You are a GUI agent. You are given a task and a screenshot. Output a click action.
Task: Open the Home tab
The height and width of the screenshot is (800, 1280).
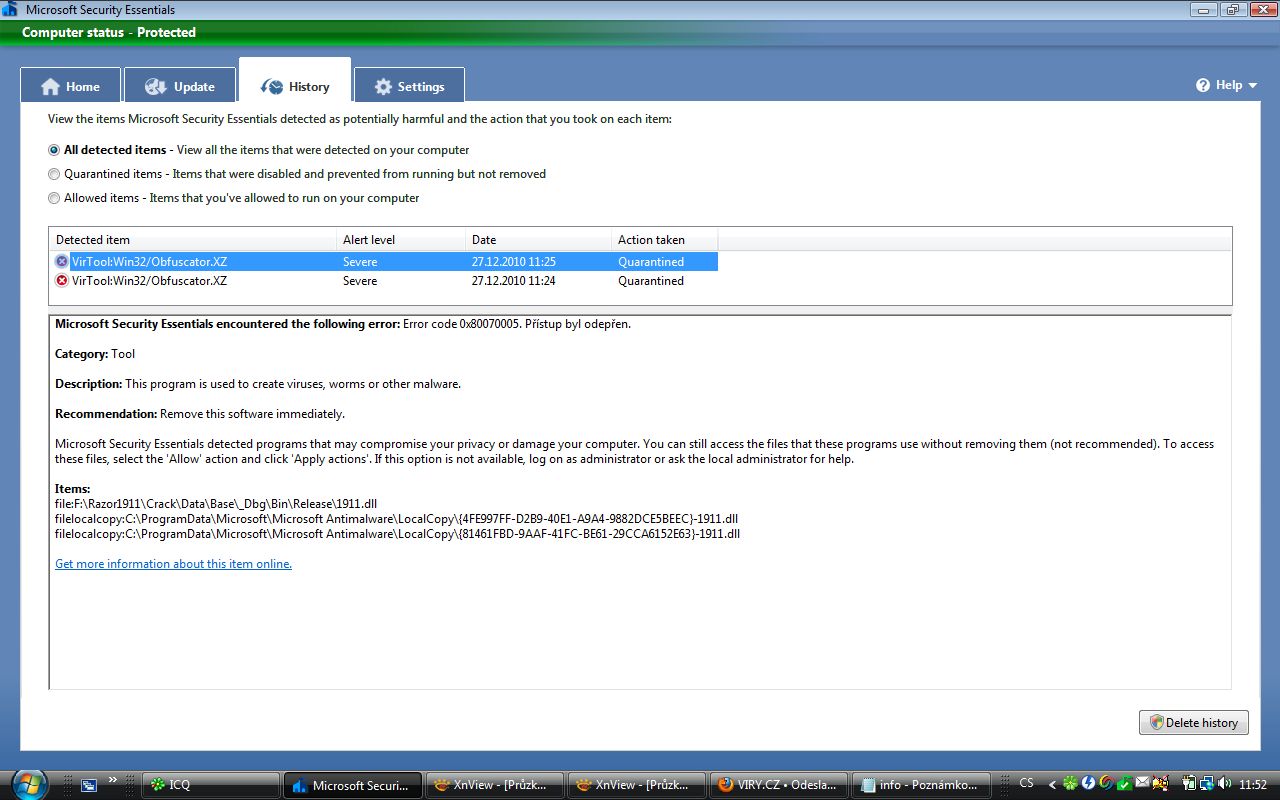click(x=70, y=87)
